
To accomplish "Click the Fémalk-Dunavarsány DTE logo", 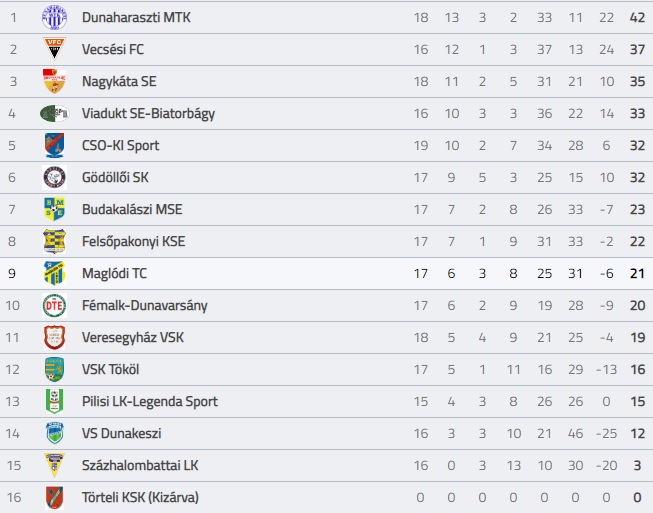I will (x=55, y=305).
